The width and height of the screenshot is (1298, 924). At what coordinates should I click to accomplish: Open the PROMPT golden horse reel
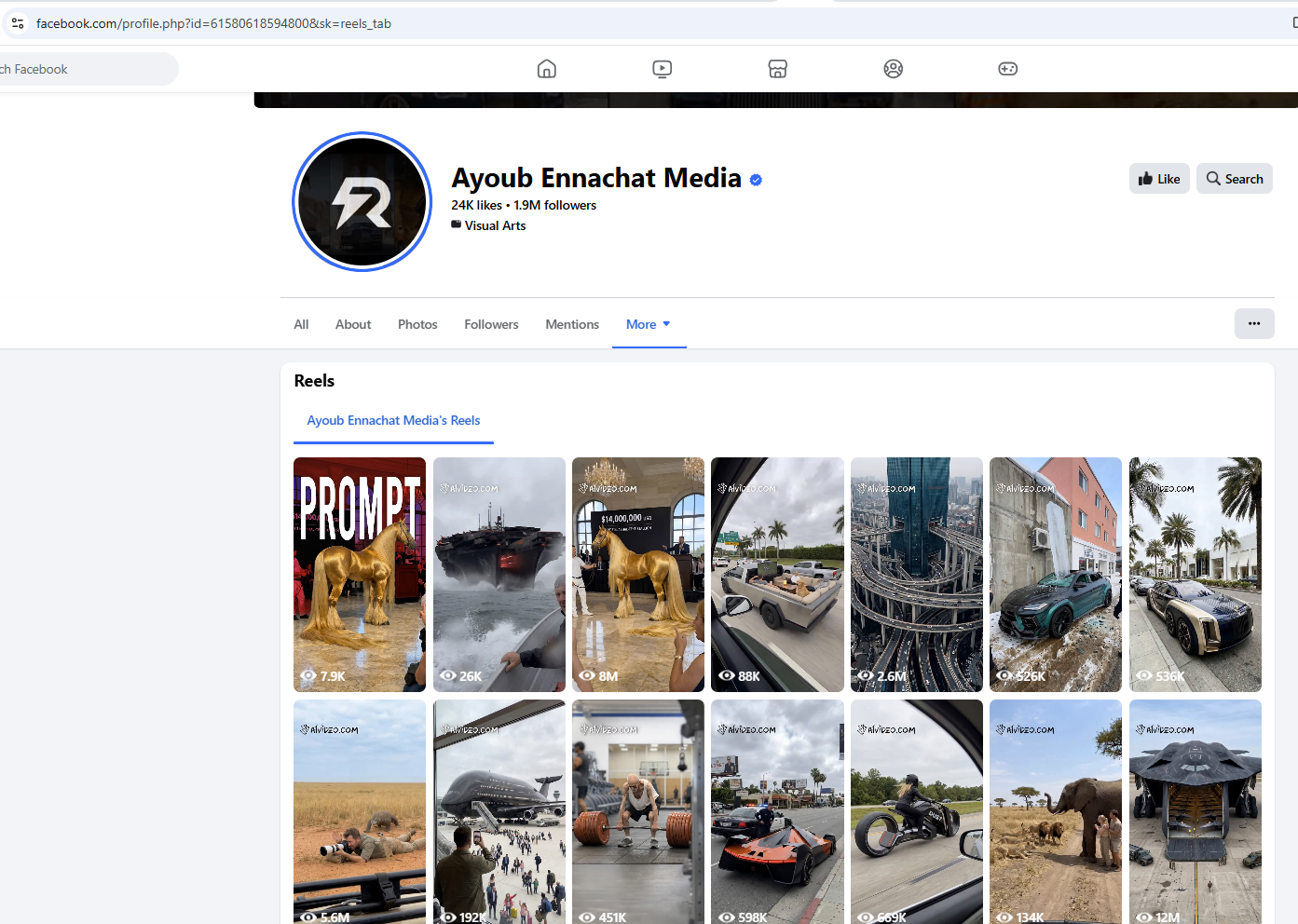click(360, 574)
